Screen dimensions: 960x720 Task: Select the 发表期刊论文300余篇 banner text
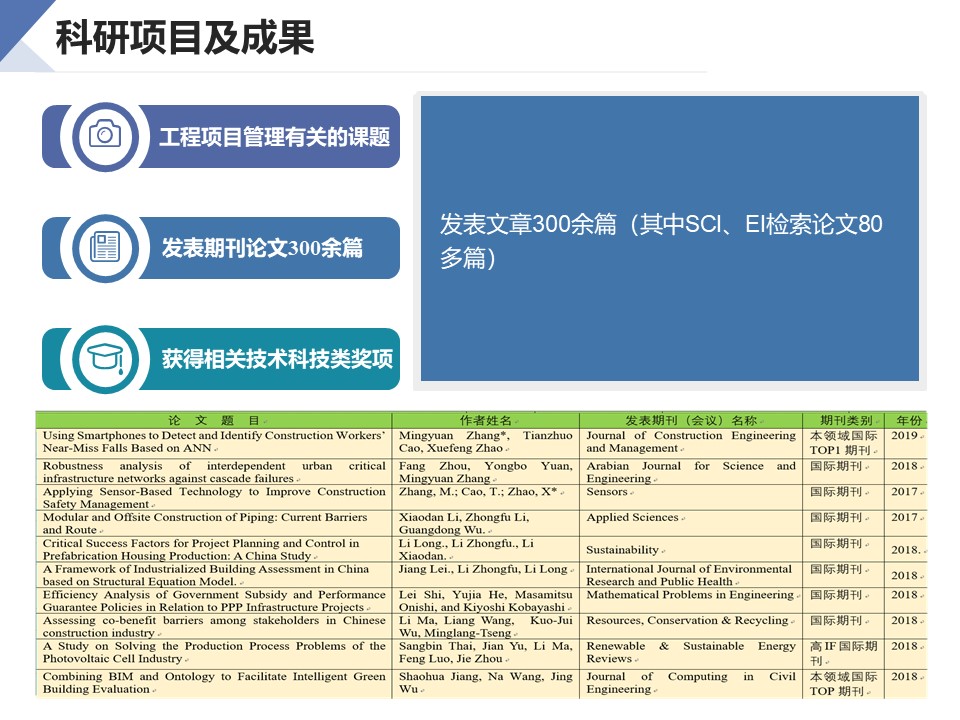[262, 248]
